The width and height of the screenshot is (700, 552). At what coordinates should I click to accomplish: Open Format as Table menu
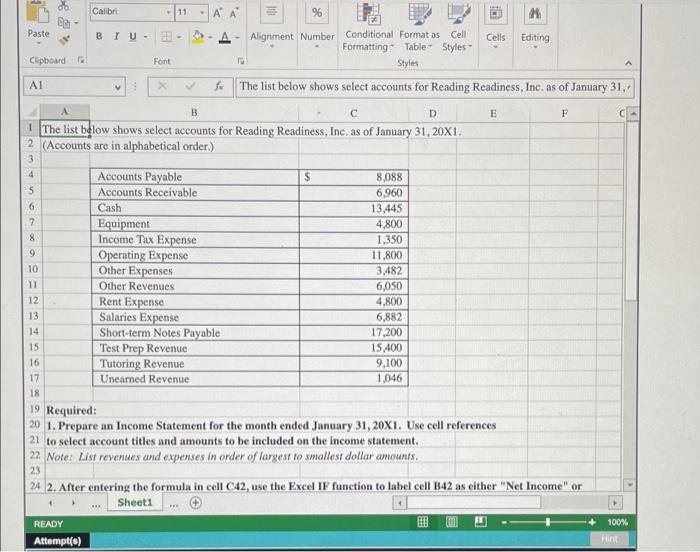click(419, 27)
